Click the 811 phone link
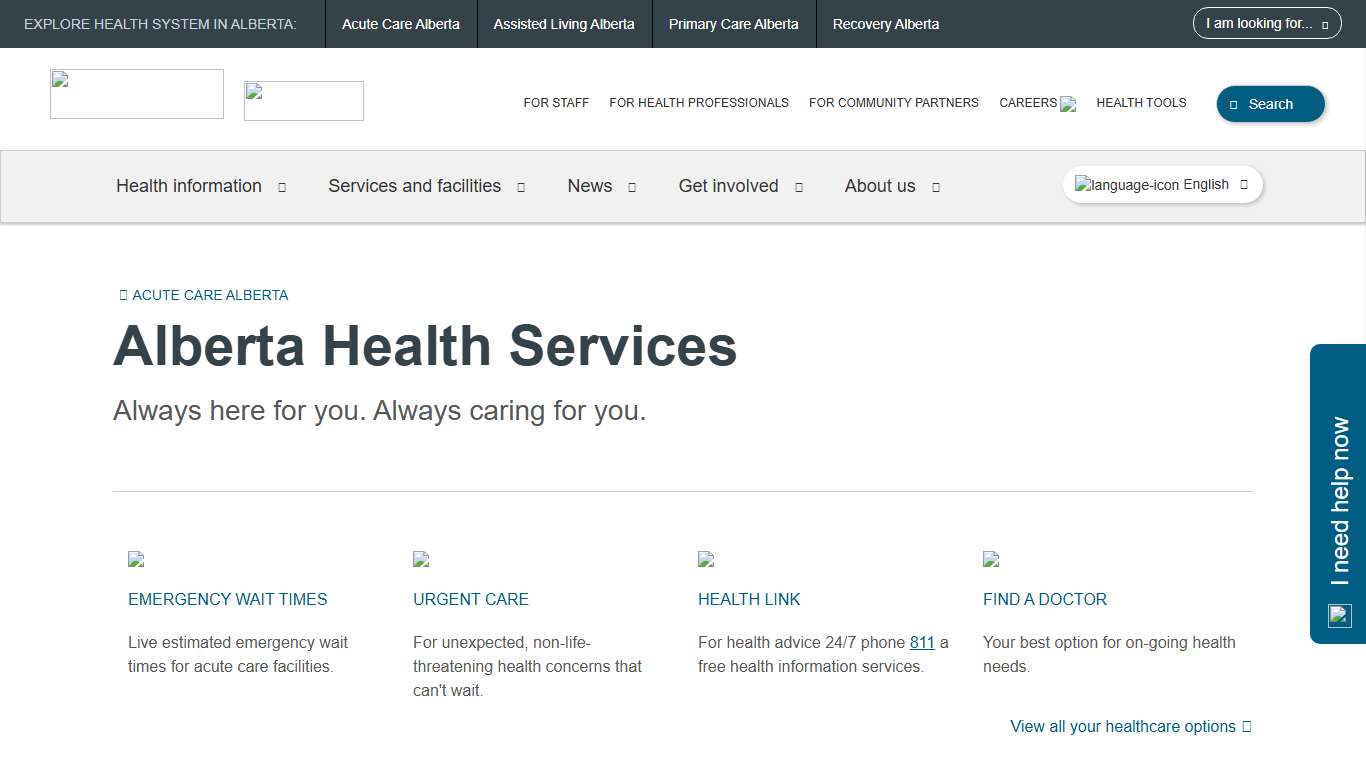Screen dimensions: 1366x768 [921, 642]
